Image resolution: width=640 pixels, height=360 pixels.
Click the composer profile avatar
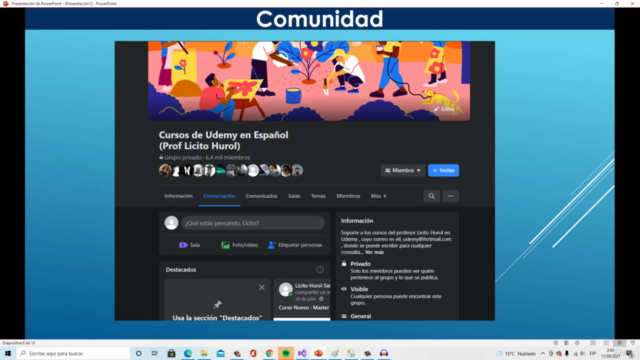tap(171, 223)
